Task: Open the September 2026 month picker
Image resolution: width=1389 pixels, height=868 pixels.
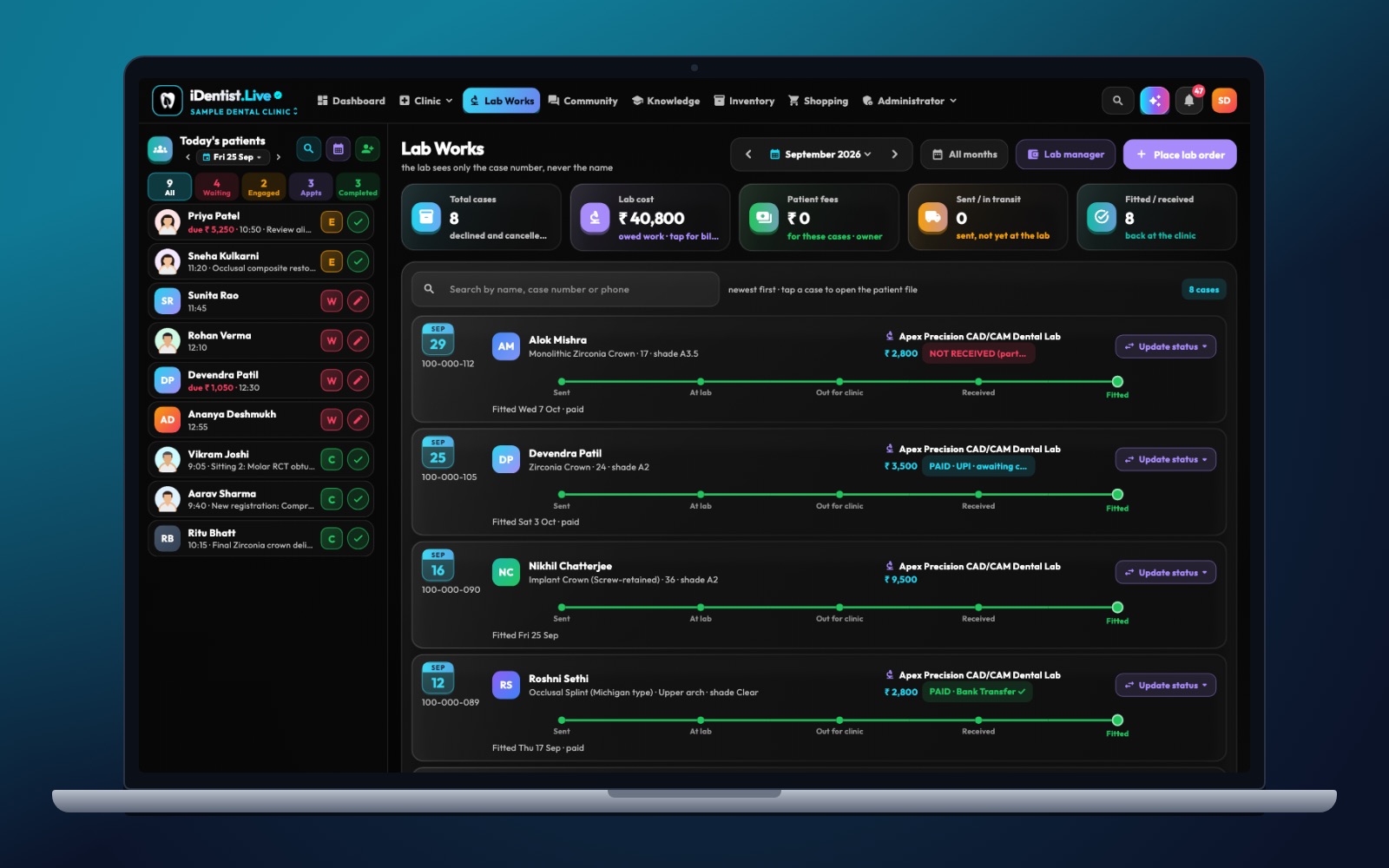Action: pyautogui.click(x=821, y=155)
